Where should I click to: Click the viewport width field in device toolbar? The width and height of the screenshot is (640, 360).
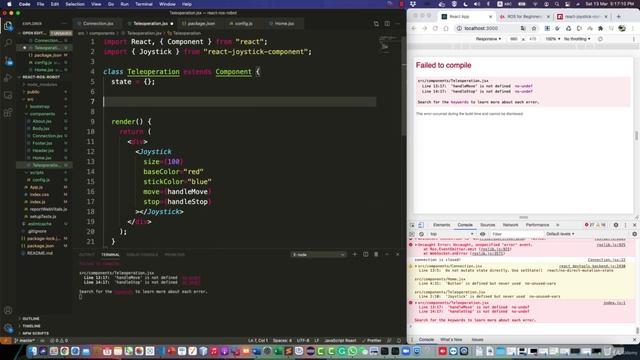(x=513, y=39)
